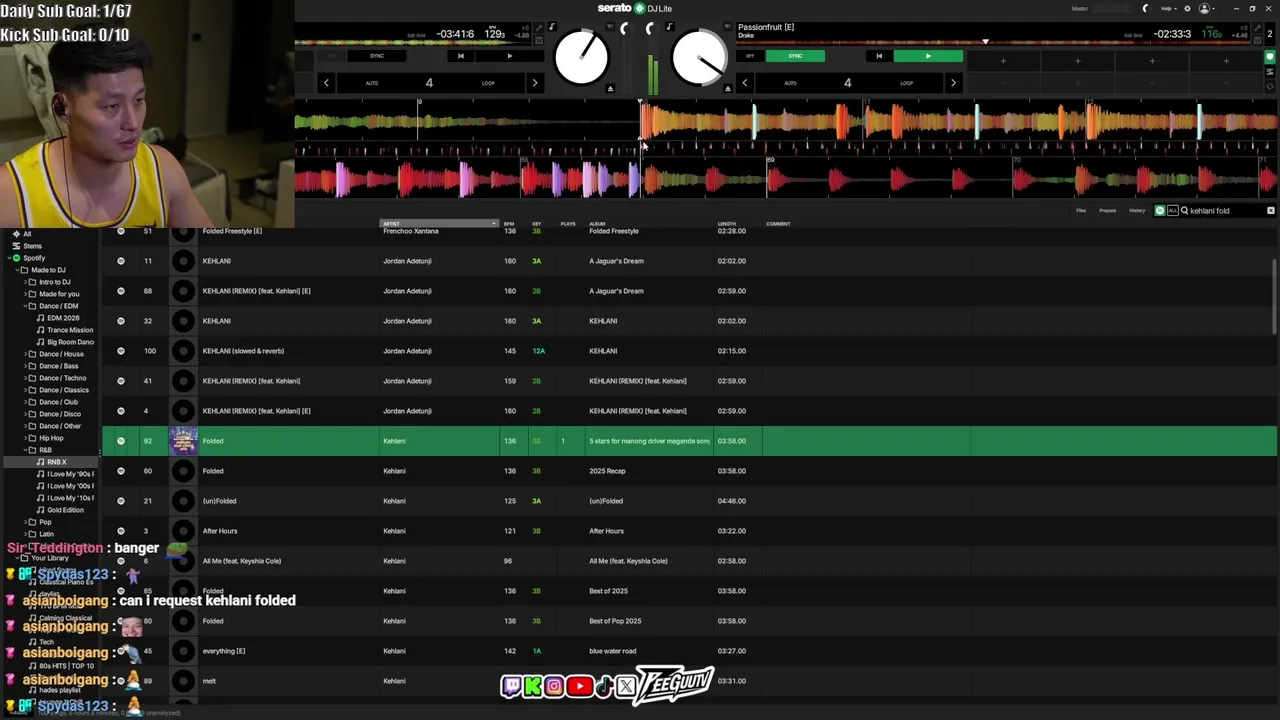
Task: Select the 'After Hours' track
Action: pos(220,531)
